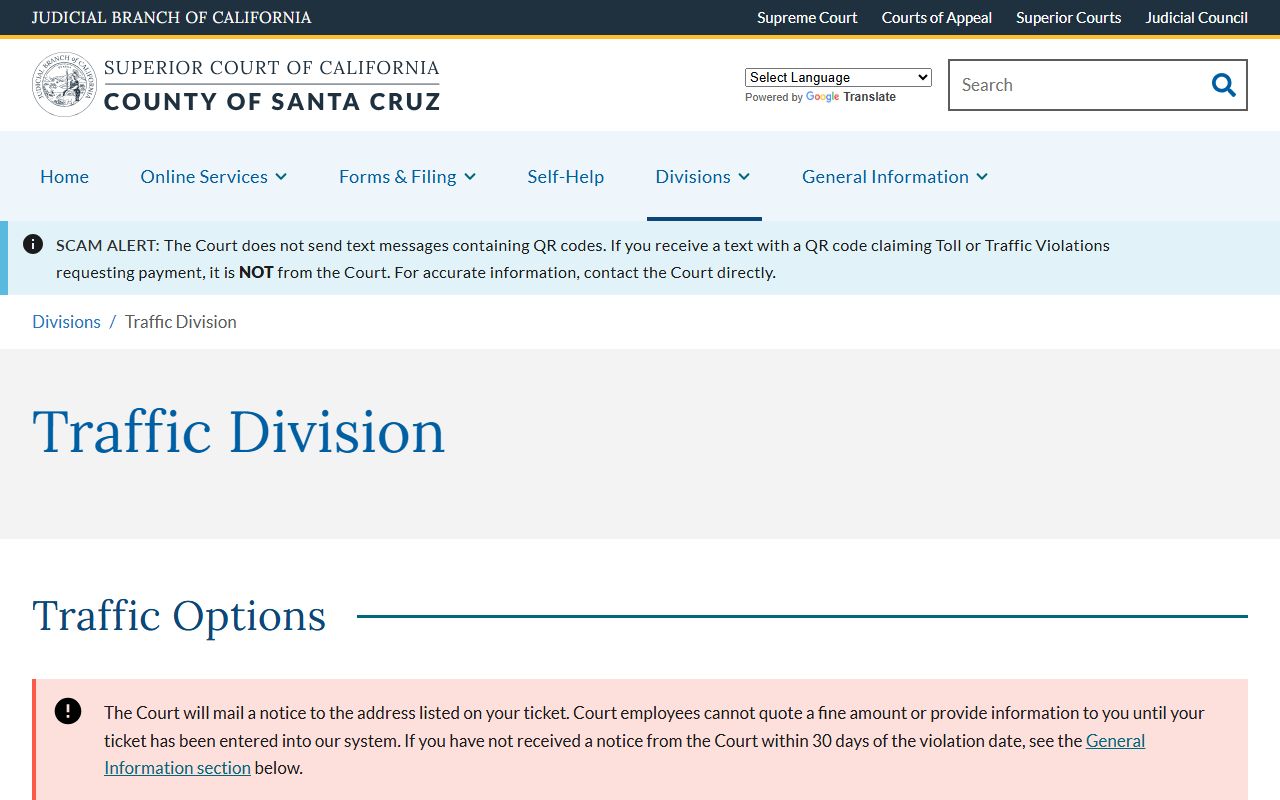1280x800 pixels.
Task: Click the search magnifier icon
Action: tap(1223, 85)
